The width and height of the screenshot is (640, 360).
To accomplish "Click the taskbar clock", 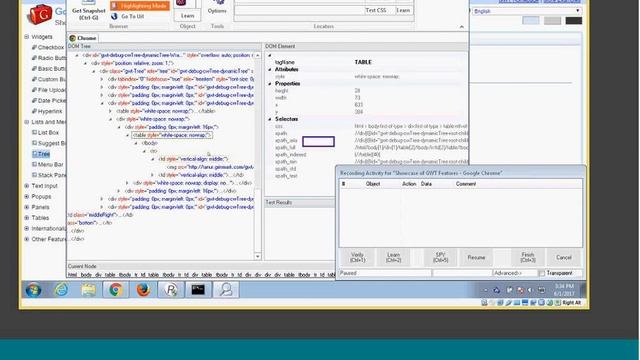I will coord(564,290).
